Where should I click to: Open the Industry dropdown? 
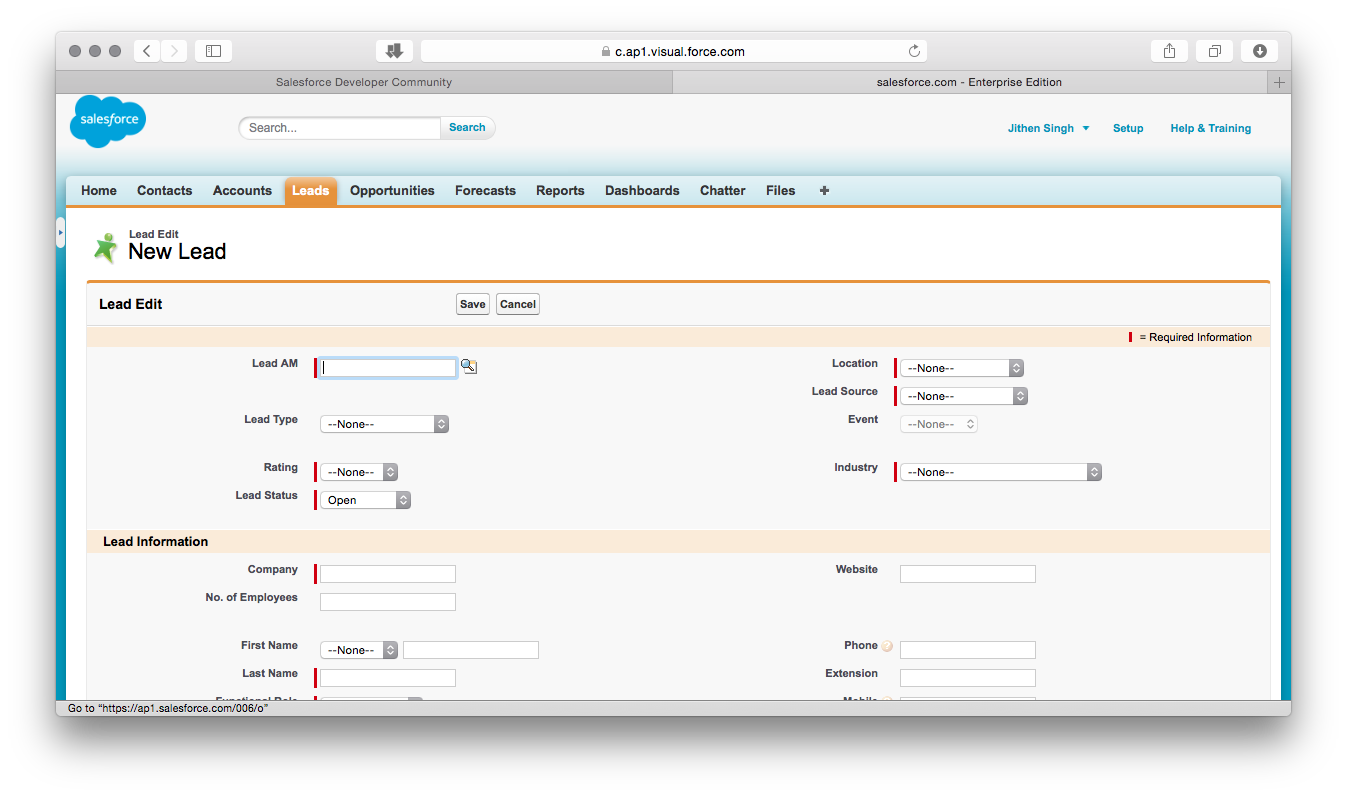pos(1001,472)
